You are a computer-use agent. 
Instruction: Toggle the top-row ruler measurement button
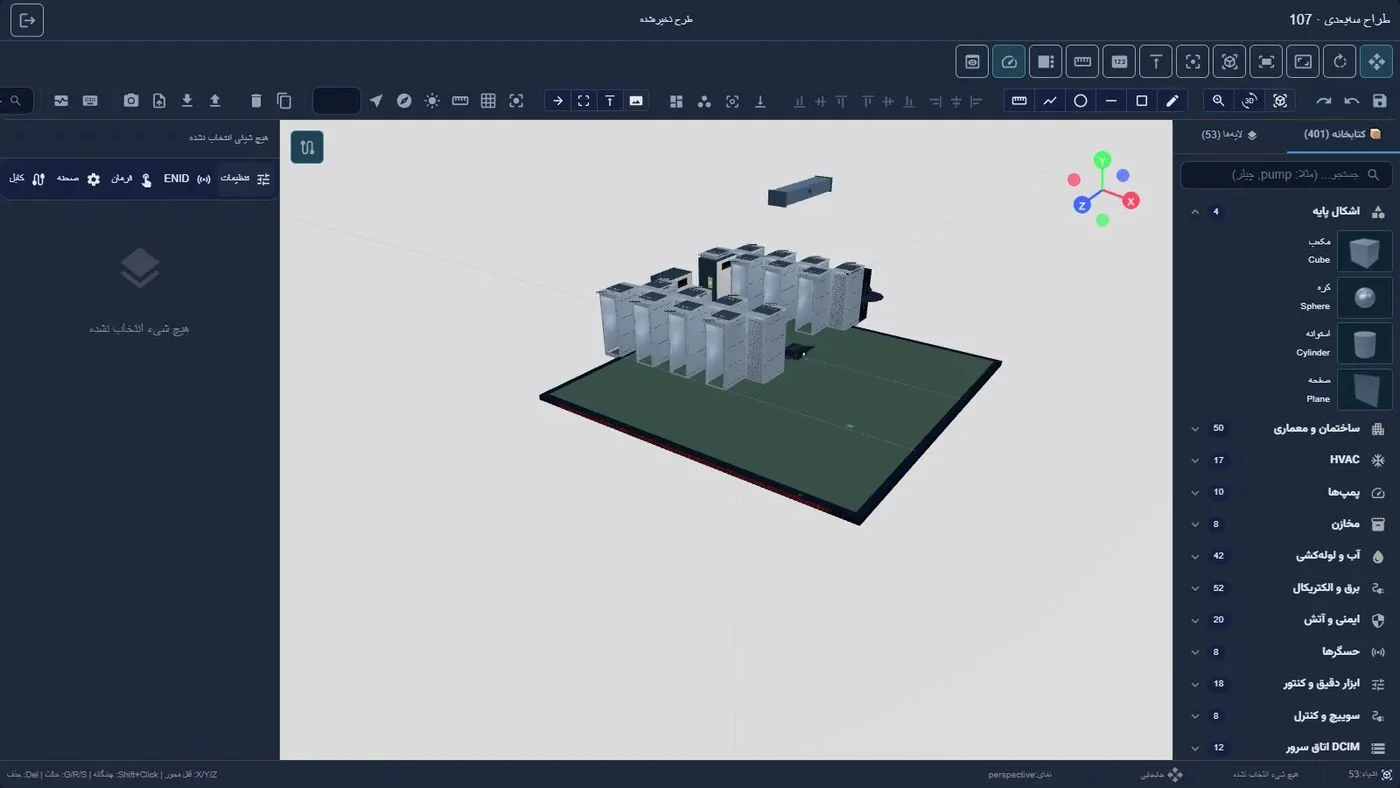point(1082,61)
